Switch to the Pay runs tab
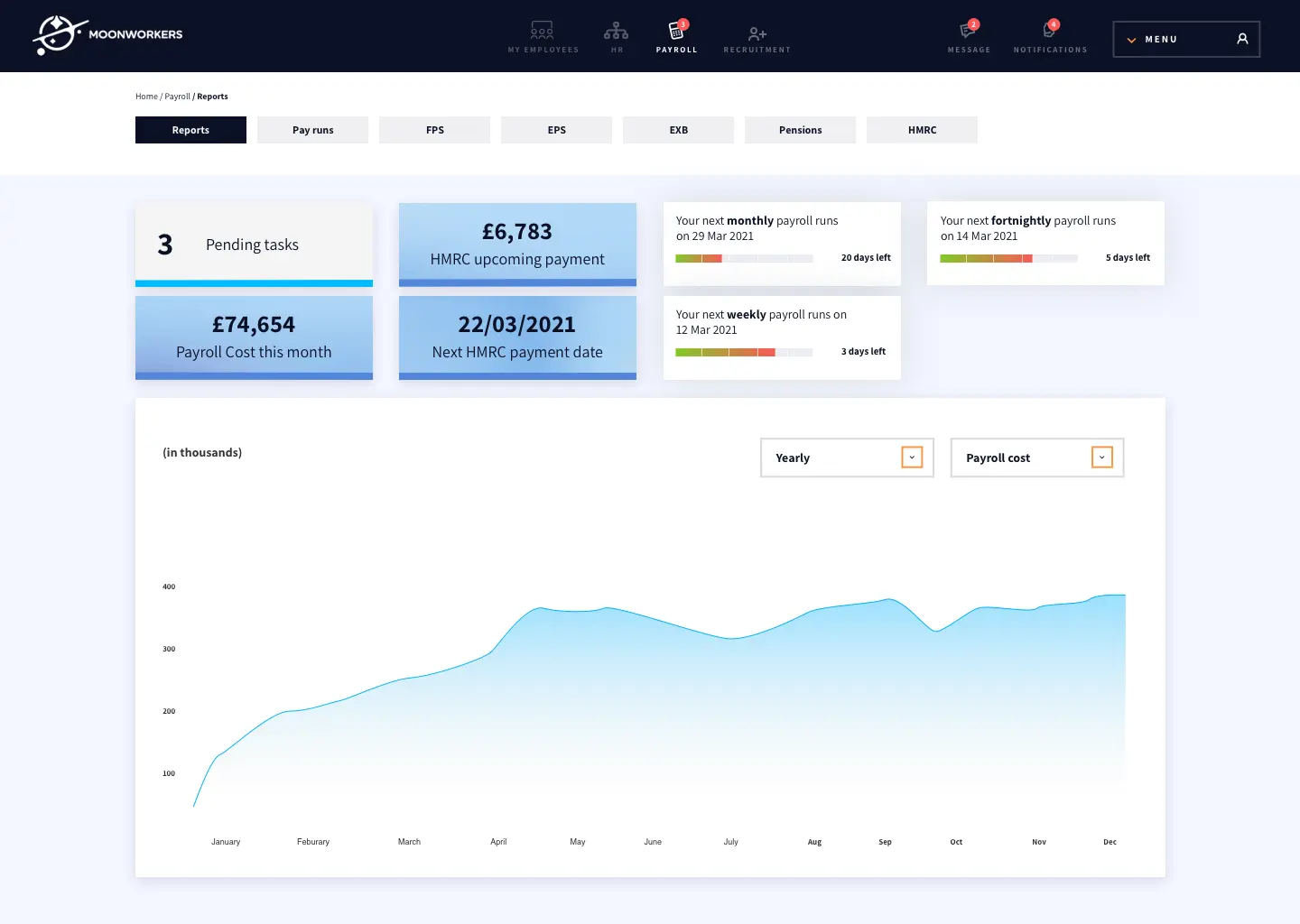 coord(312,130)
